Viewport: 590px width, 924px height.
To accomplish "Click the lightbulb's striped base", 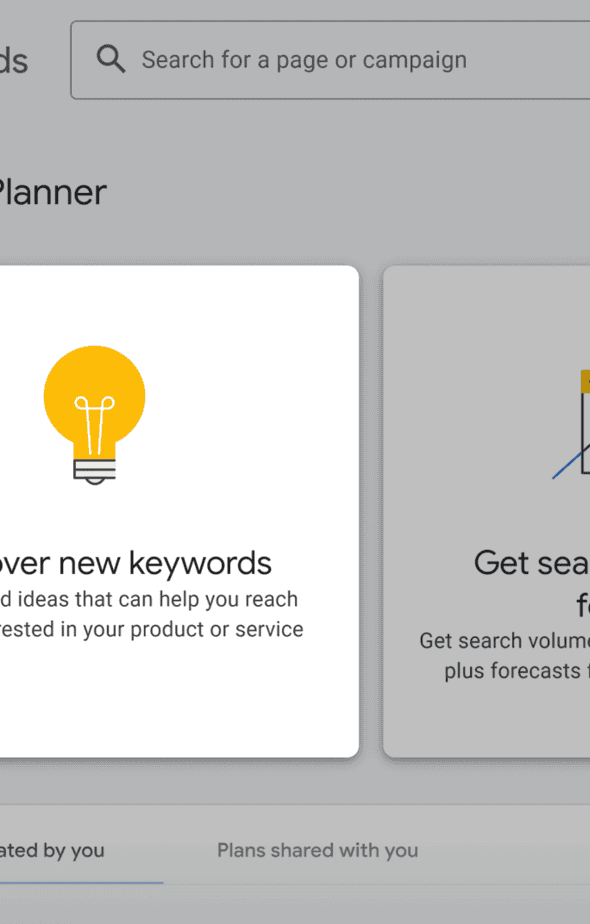I will point(94,471).
